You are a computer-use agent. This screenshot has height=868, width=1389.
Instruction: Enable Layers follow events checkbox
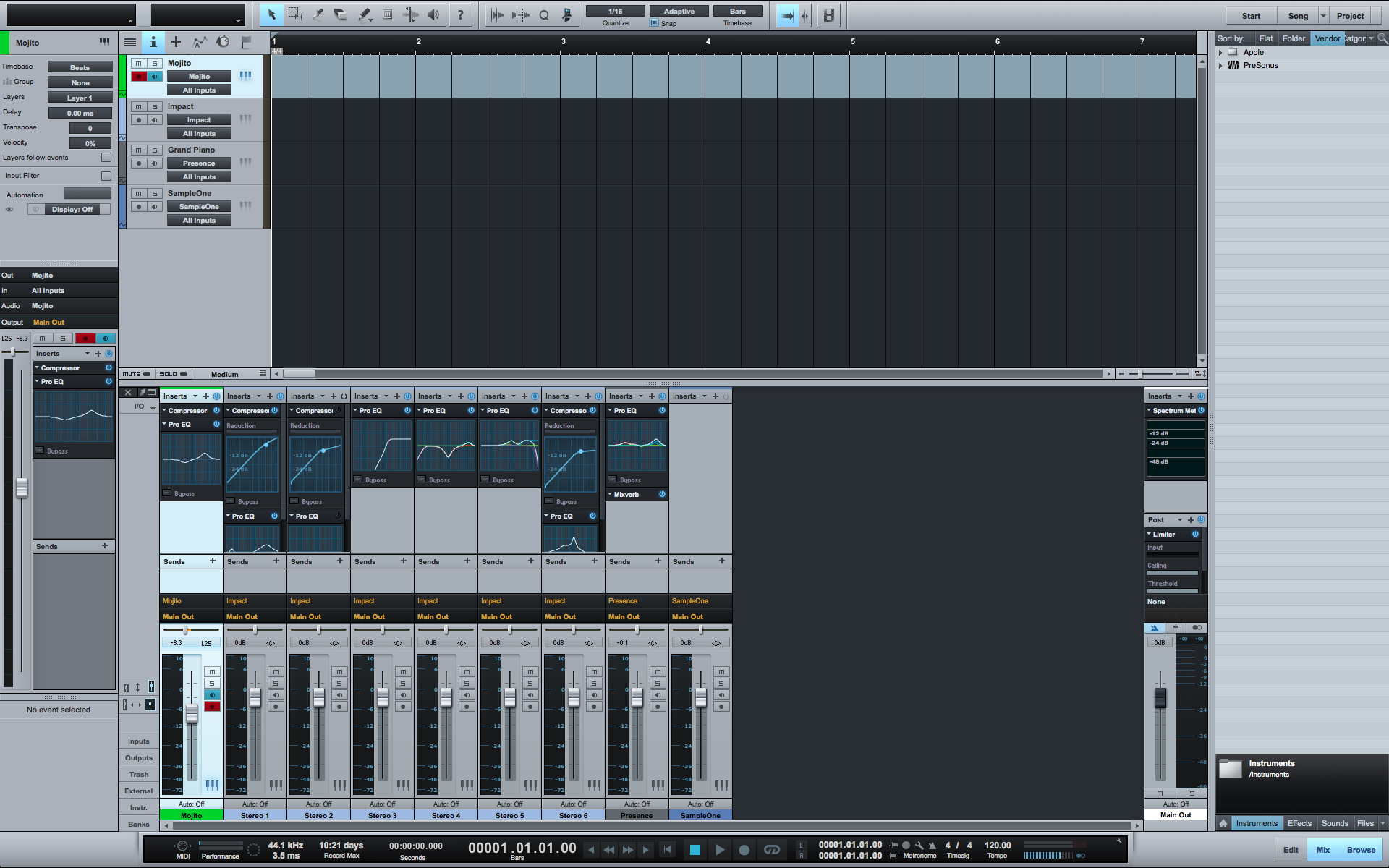click(106, 158)
